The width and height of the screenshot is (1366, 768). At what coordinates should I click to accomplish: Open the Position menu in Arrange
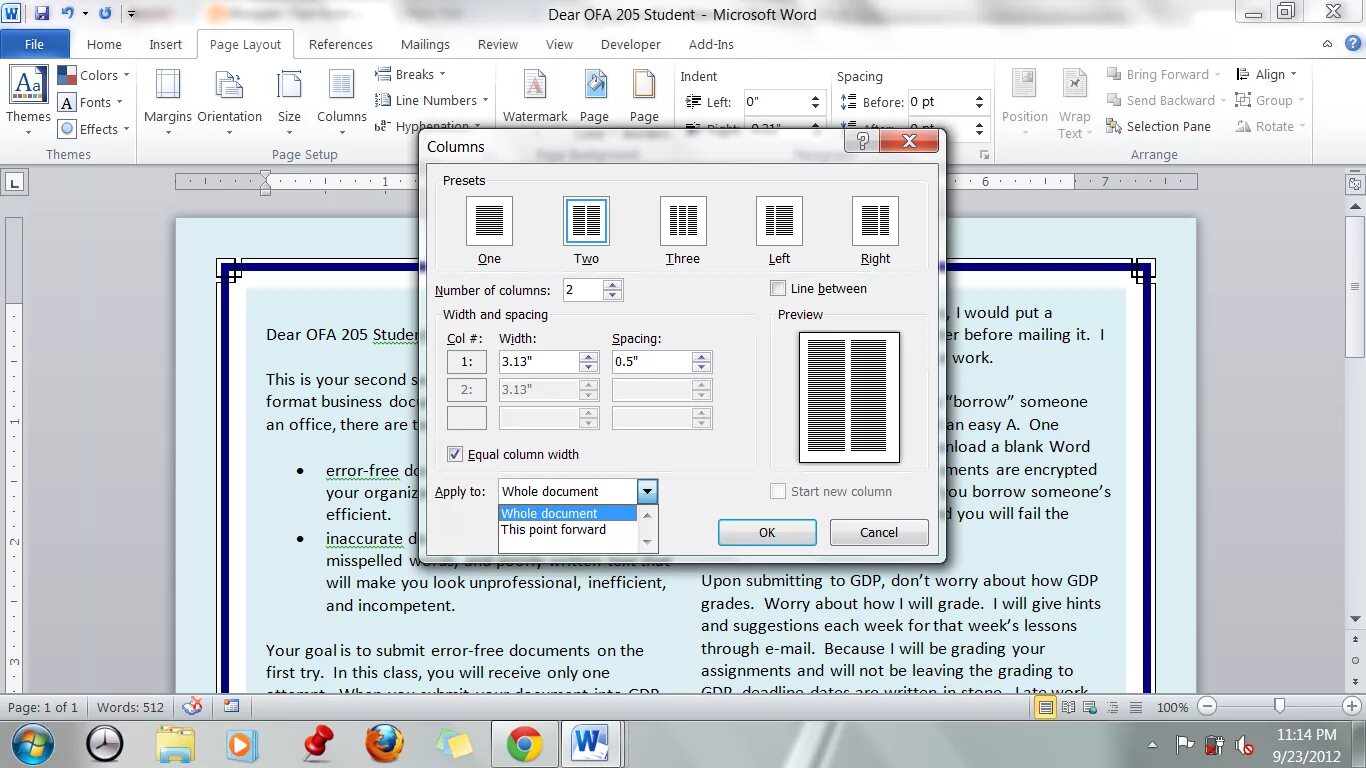1025,103
